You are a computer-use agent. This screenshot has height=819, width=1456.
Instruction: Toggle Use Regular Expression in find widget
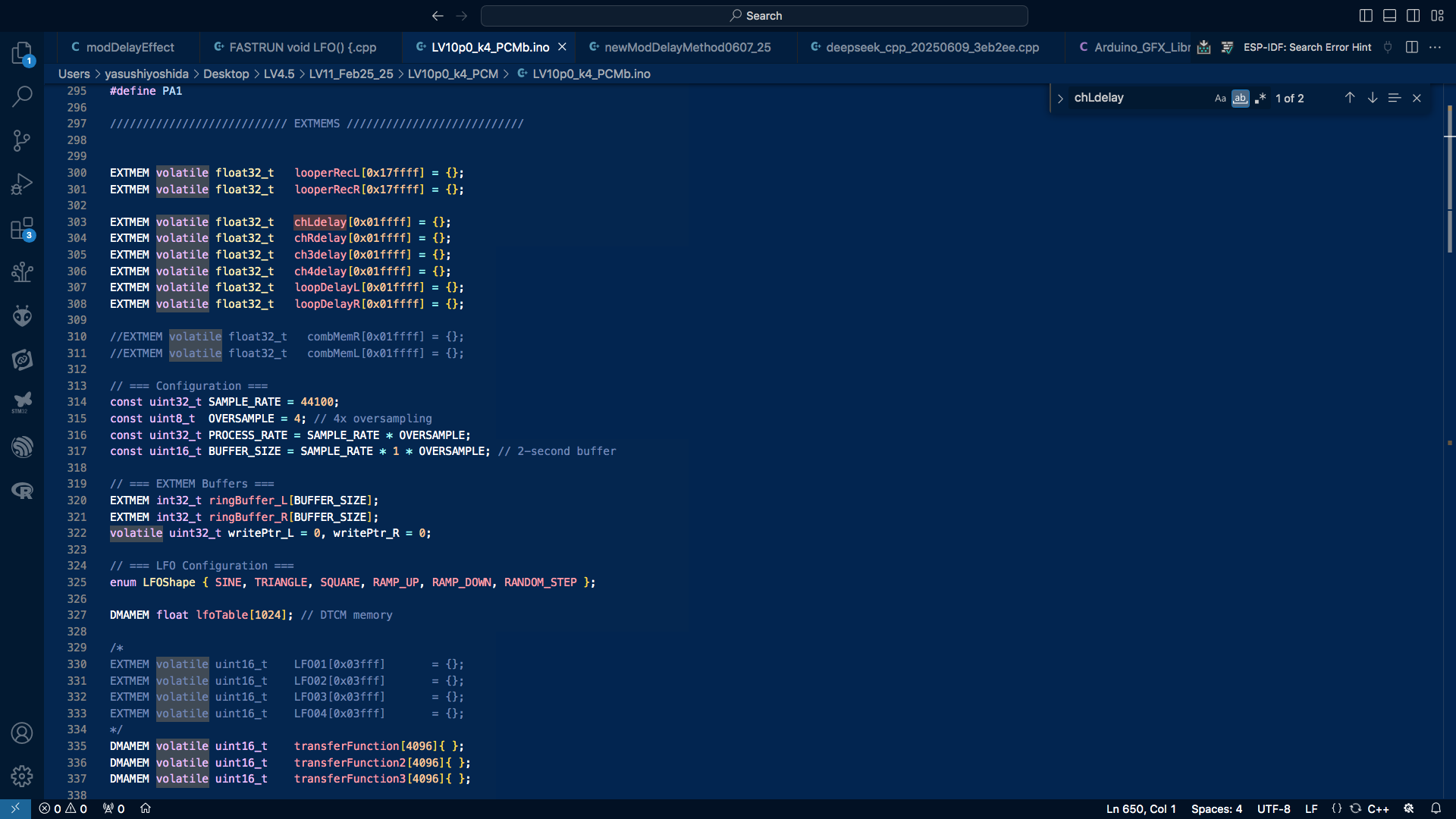coord(1260,99)
